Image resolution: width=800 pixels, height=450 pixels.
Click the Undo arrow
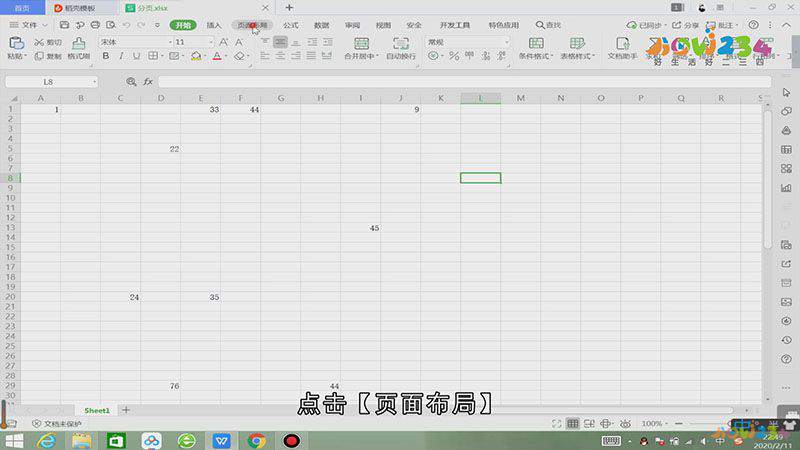coord(126,24)
